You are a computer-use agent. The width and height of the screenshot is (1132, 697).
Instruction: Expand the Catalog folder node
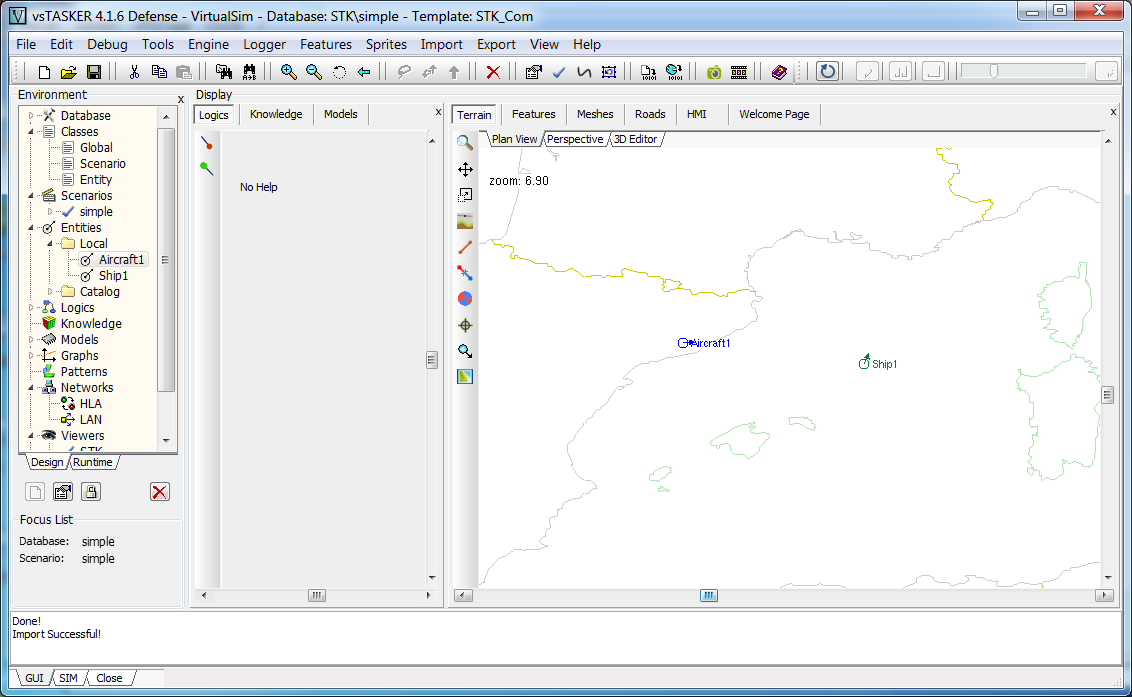pyautogui.click(x=51, y=292)
